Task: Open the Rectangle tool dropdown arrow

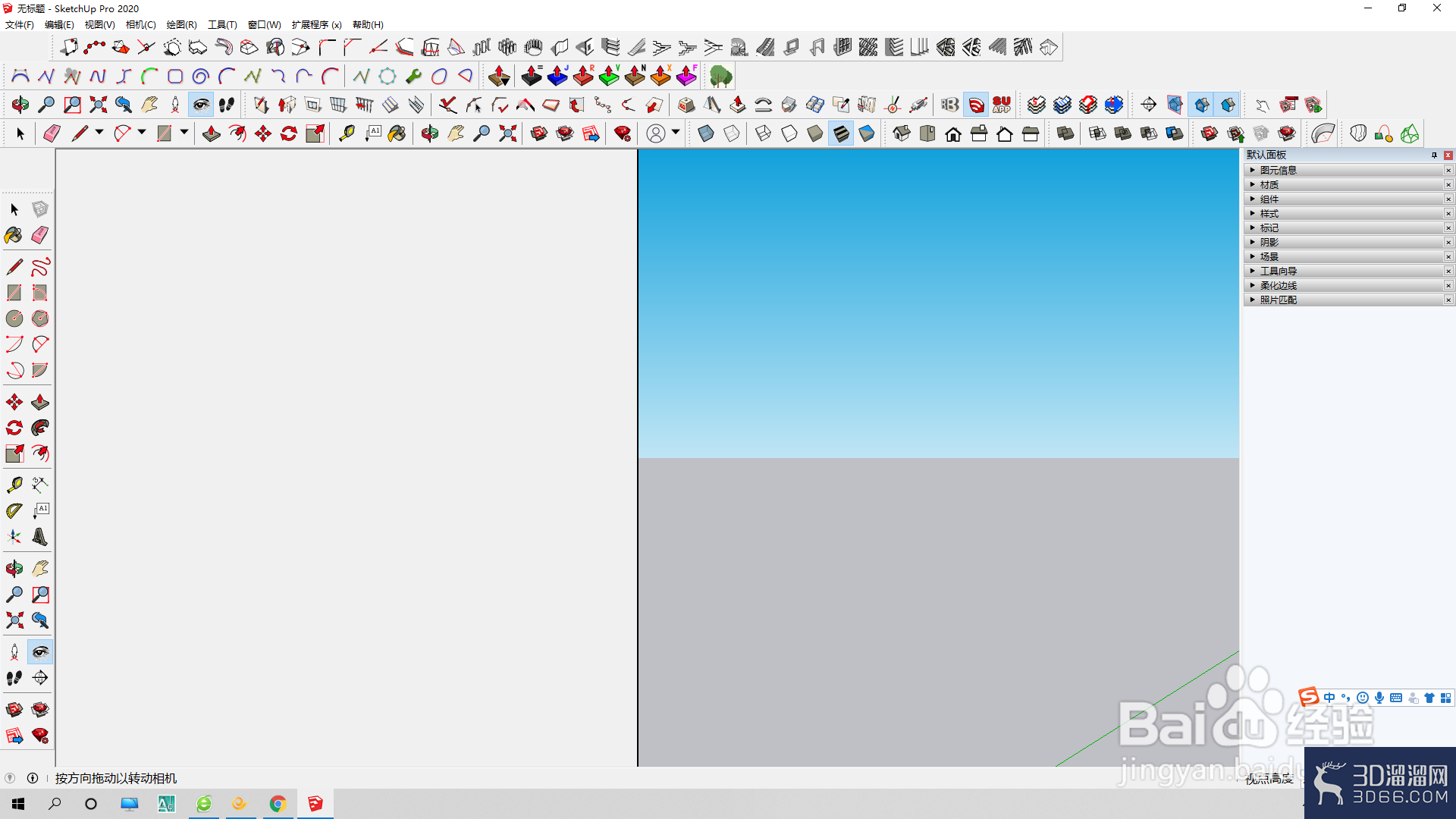Action: [x=184, y=133]
